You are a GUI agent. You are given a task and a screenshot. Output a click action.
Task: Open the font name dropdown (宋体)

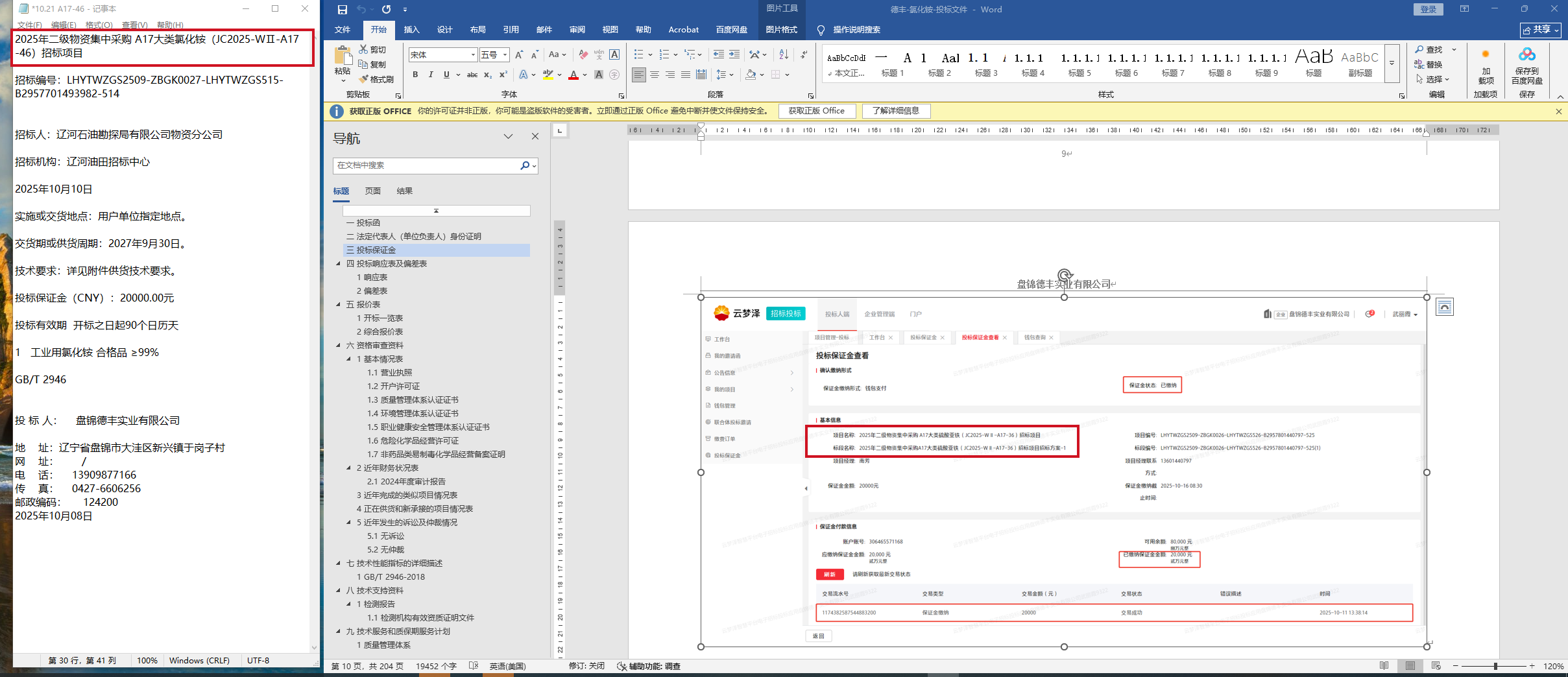(x=473, y=55)
